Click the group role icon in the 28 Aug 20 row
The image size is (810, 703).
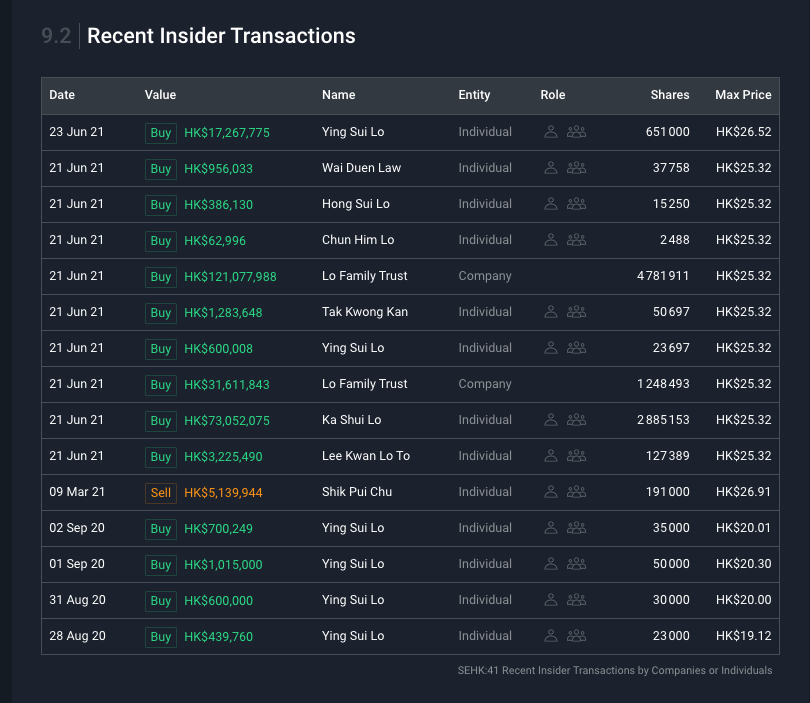coord(576,636)
